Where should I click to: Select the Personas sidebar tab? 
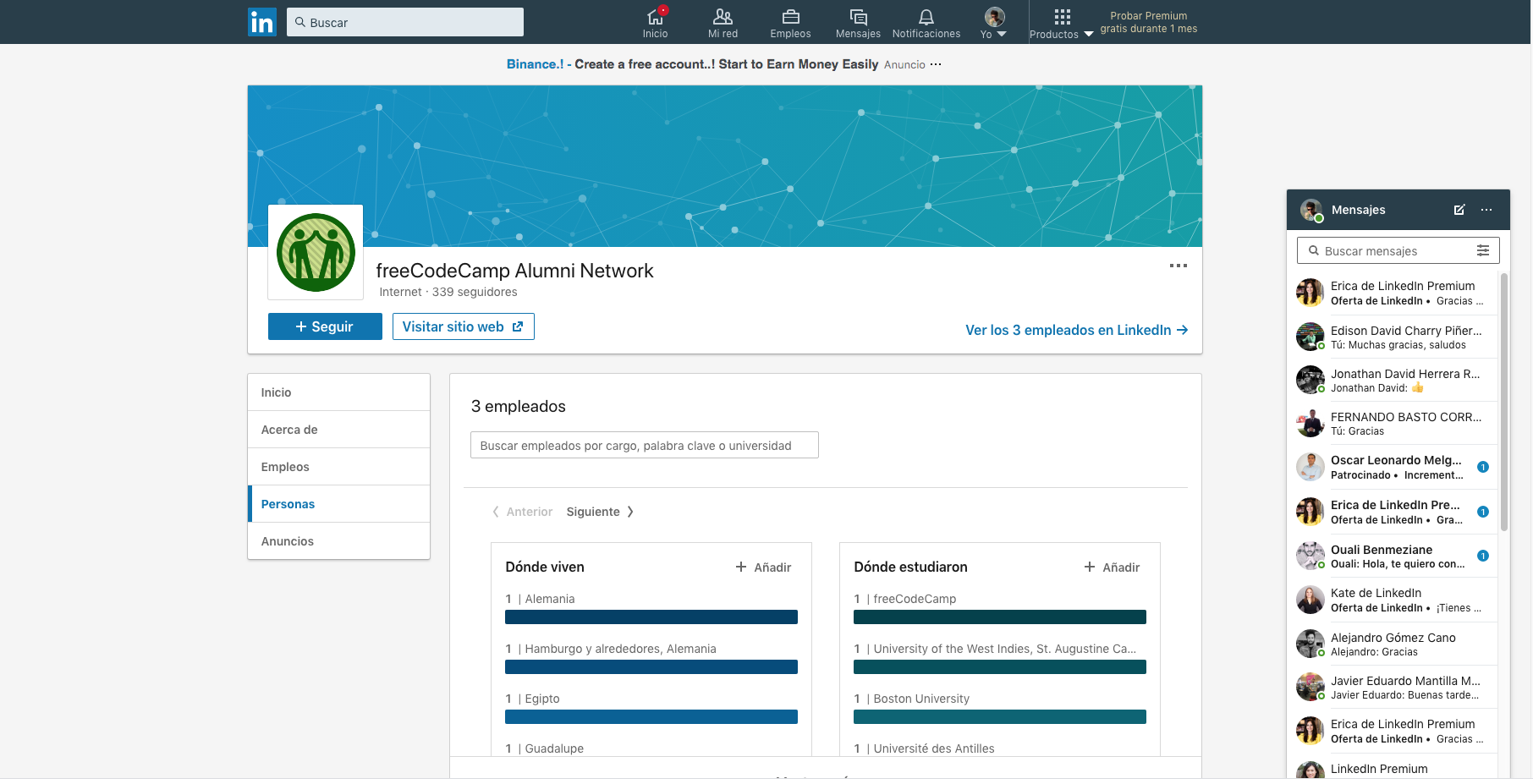click(338, 504)
